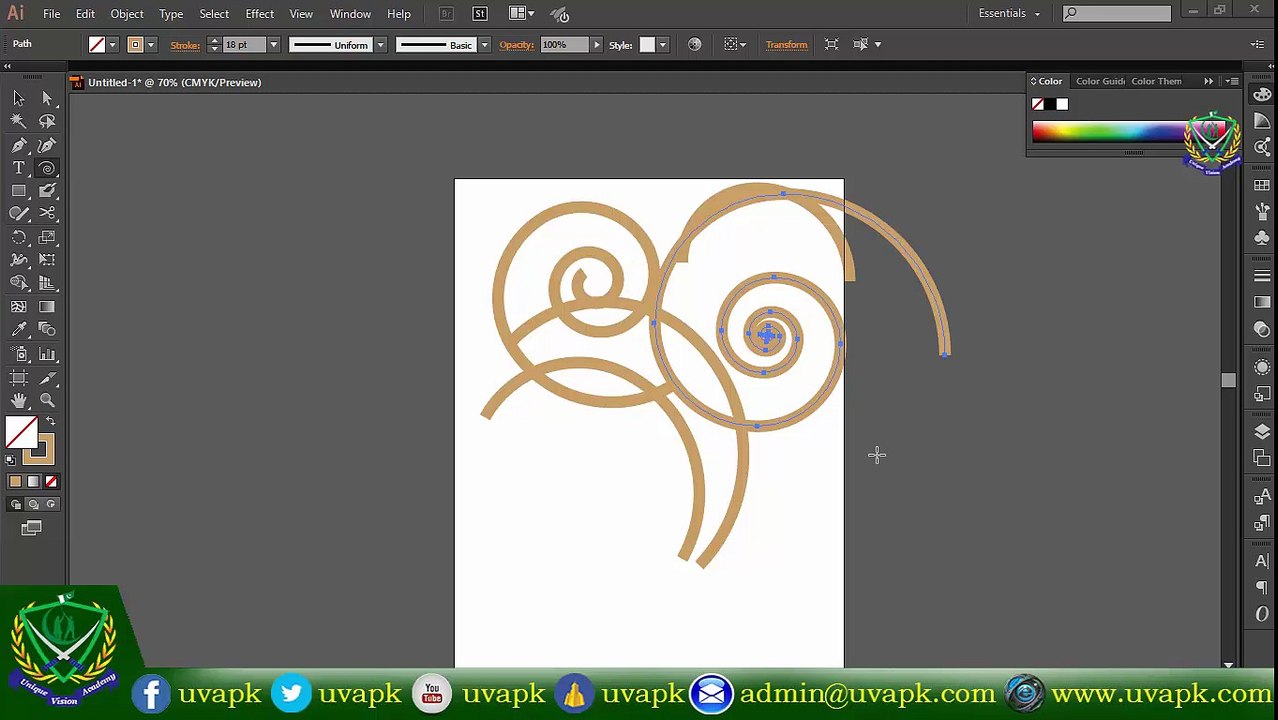This screenshot has height=720, width=1278.
Task: Open stroke color dropdown in control bar
Action: tap(151, 45)
